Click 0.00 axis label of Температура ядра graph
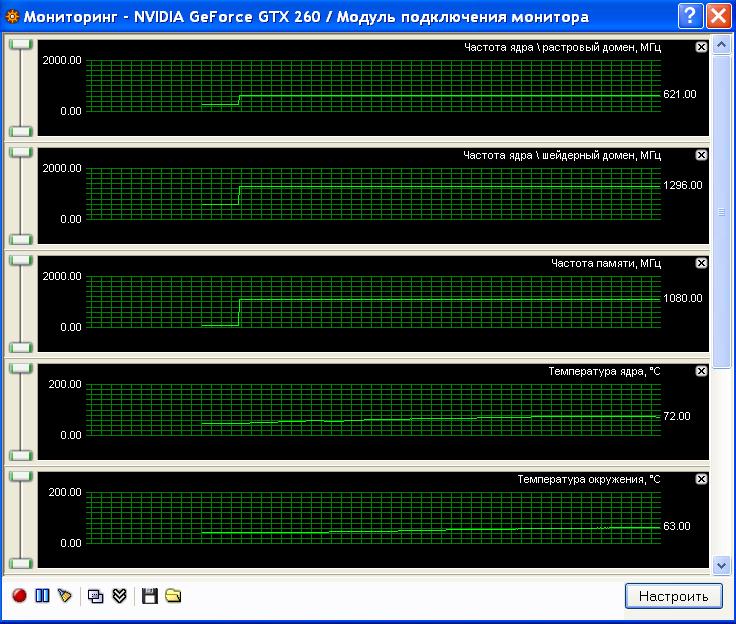736x624 pixels. tap(71, 435)
